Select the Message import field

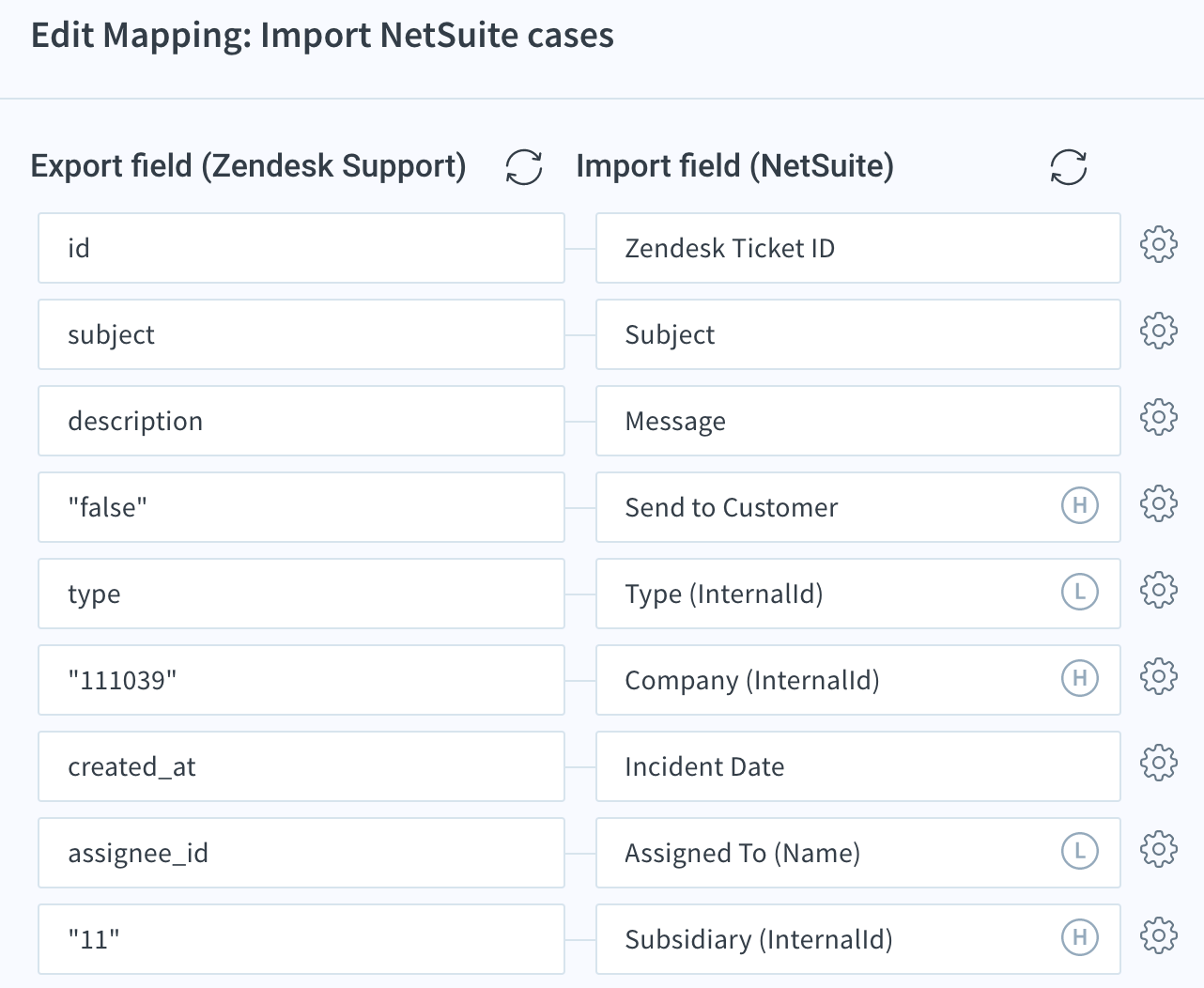tap(858, 421)
